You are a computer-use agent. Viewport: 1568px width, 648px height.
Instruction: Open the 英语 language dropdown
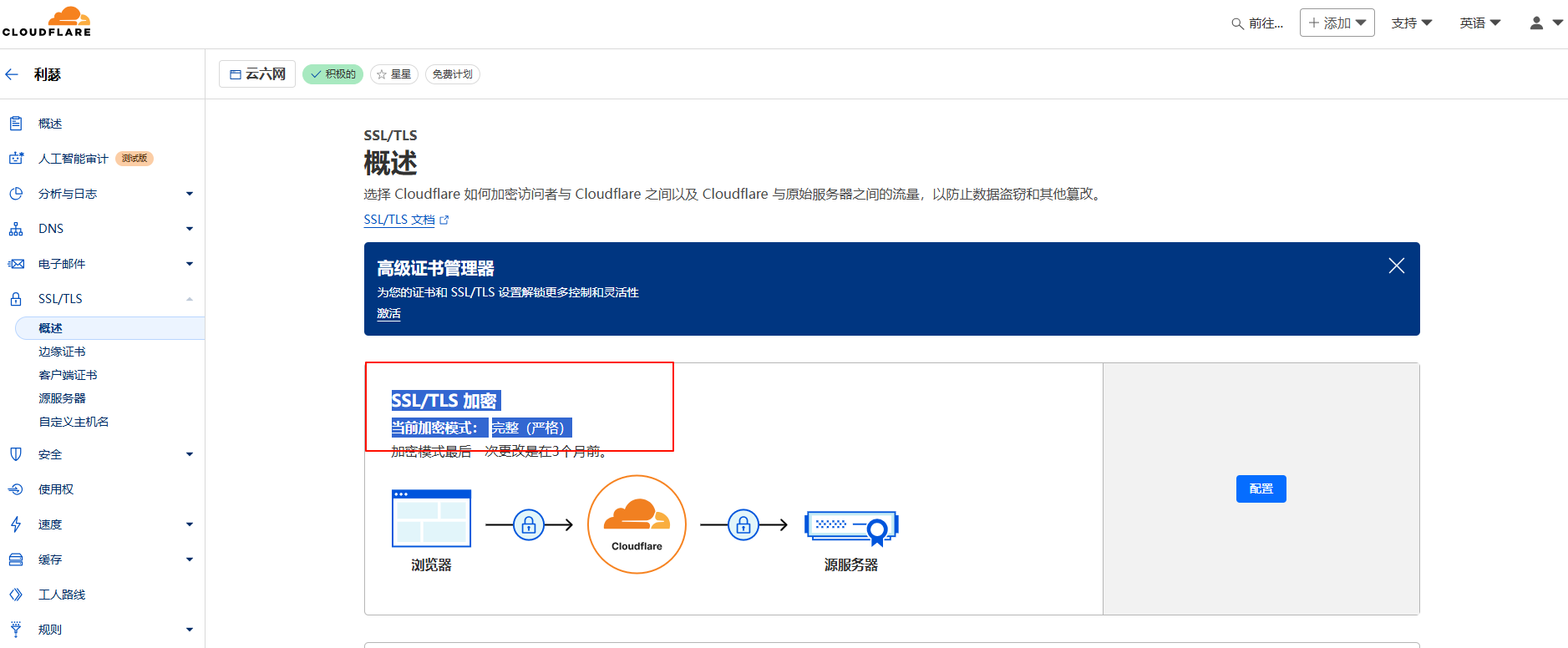tap(1480, 23)
